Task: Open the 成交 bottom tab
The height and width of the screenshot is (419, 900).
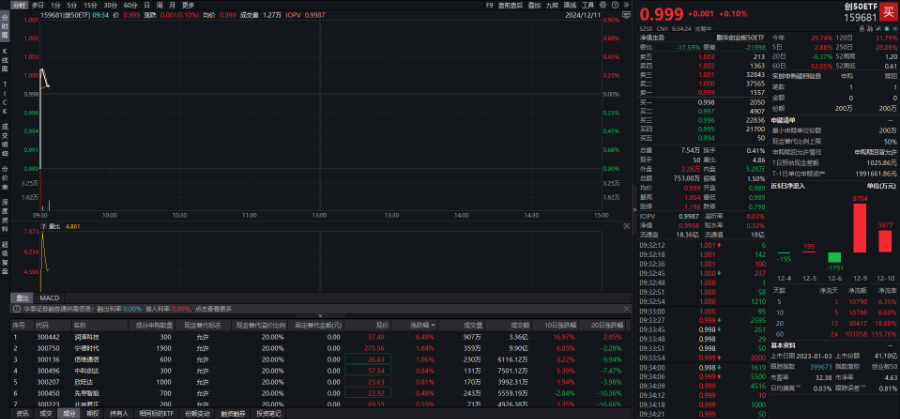Action: tap(46, 413)
